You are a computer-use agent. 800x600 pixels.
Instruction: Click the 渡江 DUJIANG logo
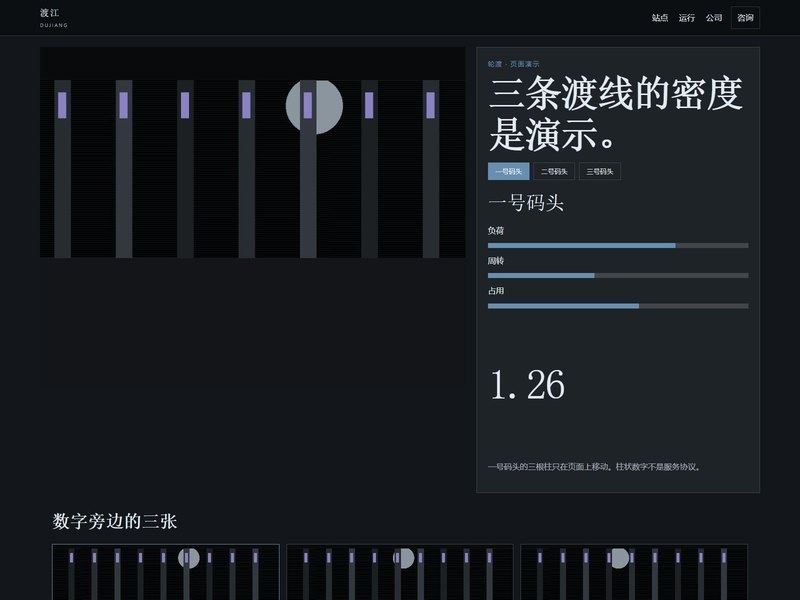point(54,17)
